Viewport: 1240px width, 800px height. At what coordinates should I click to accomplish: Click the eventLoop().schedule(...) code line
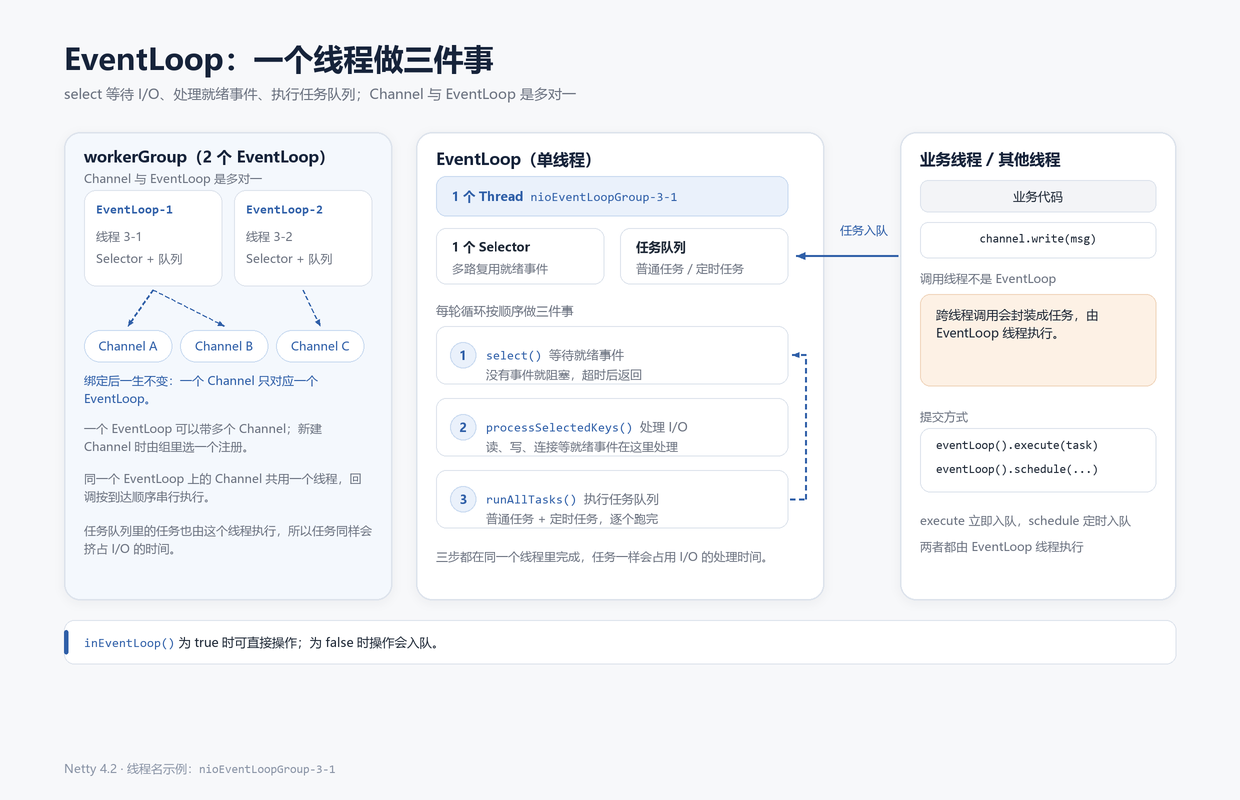[x=1017, y=470]
